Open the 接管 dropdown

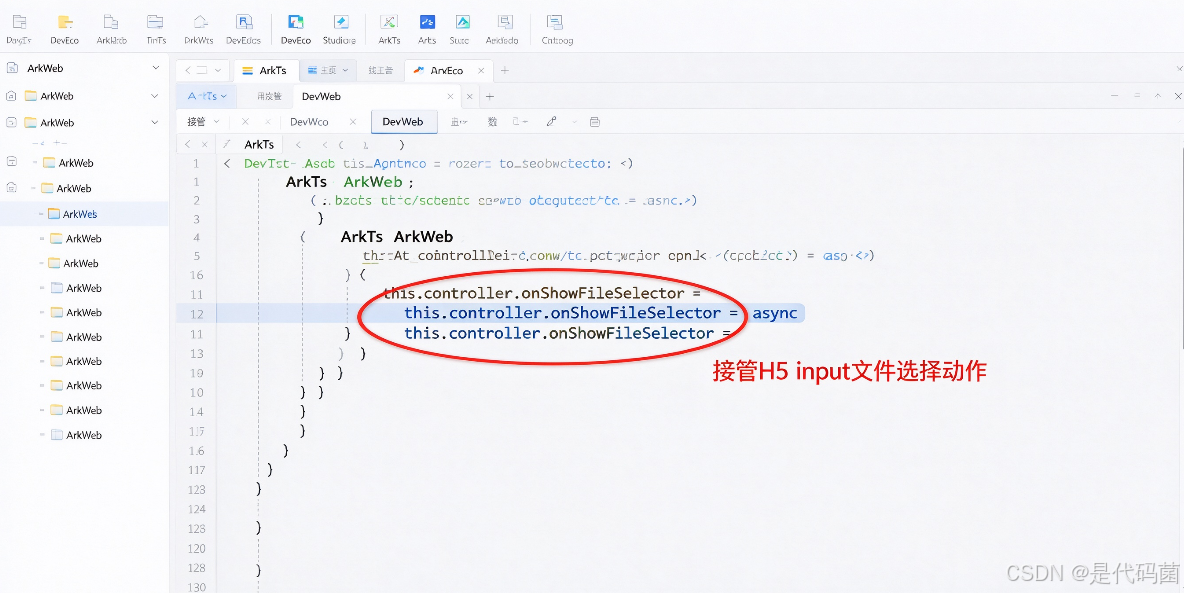pos(203,122)
